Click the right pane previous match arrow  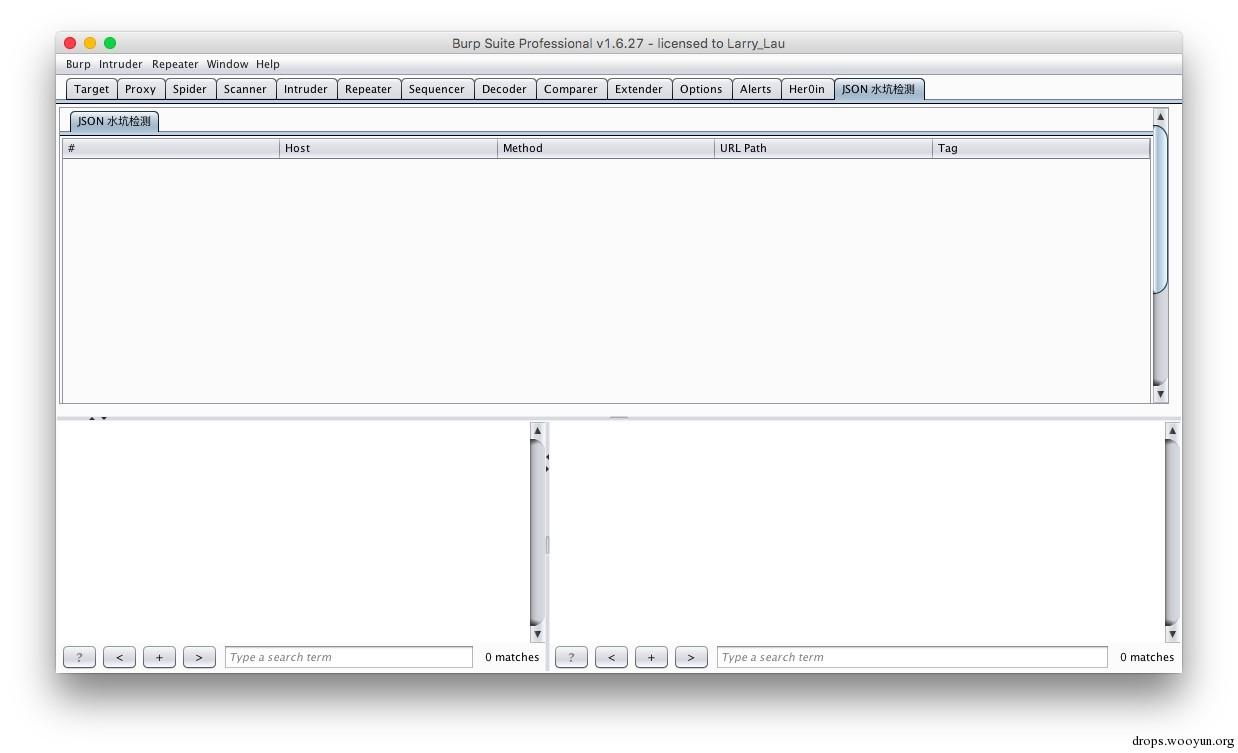coord(611,657)
